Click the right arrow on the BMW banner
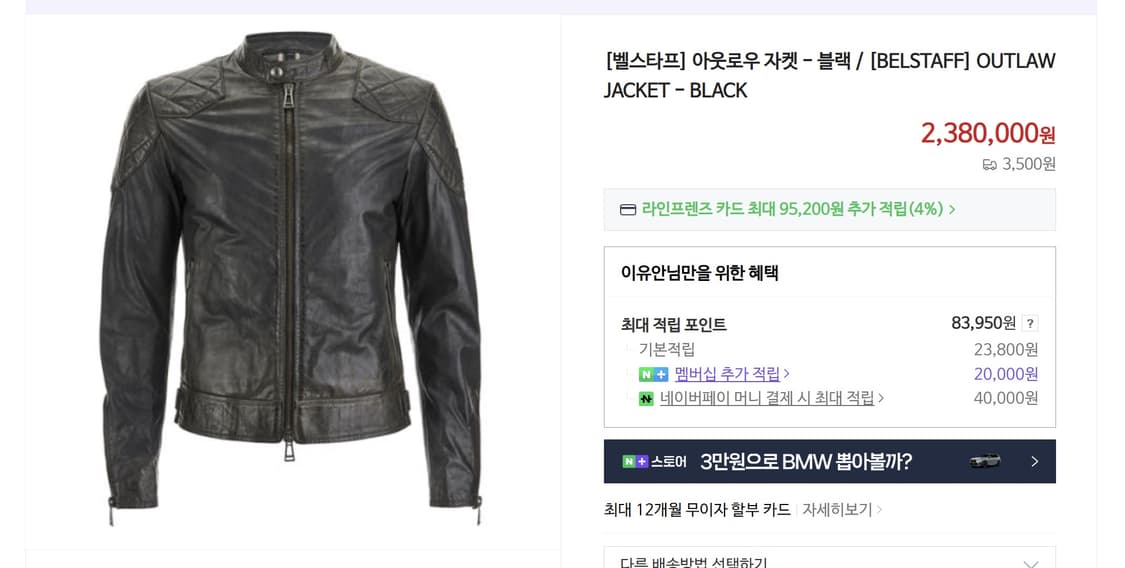This screenshot has width=1125, height=568. pos(1034,462)
